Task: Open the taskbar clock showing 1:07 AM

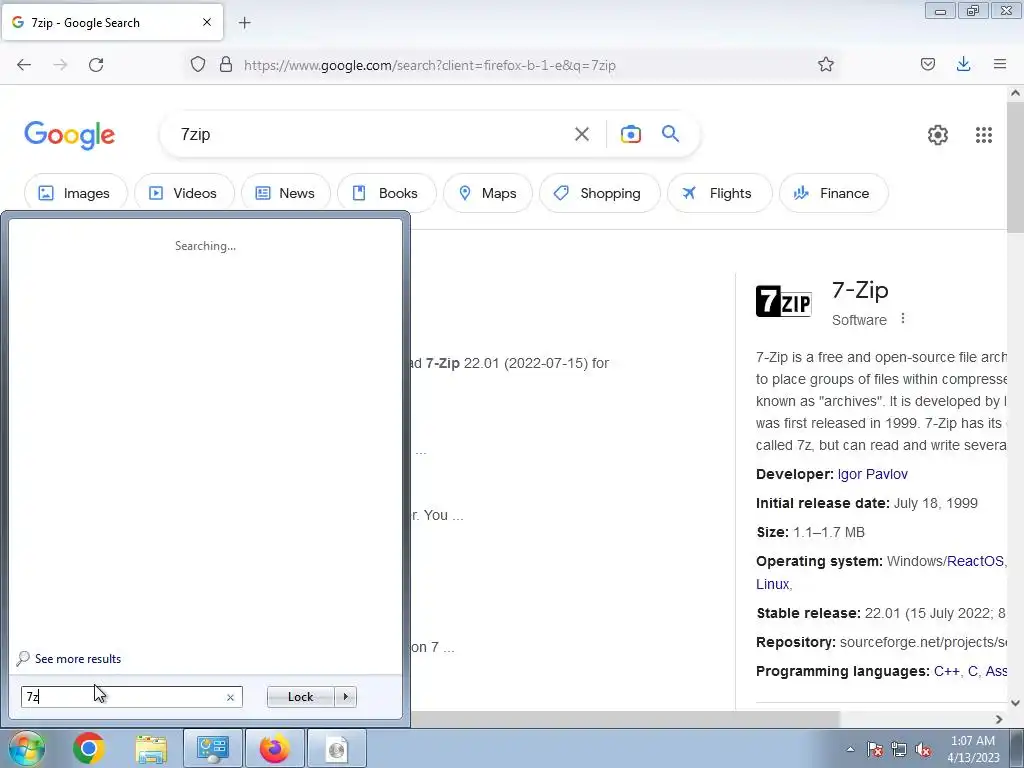Action: pos(972,748)
